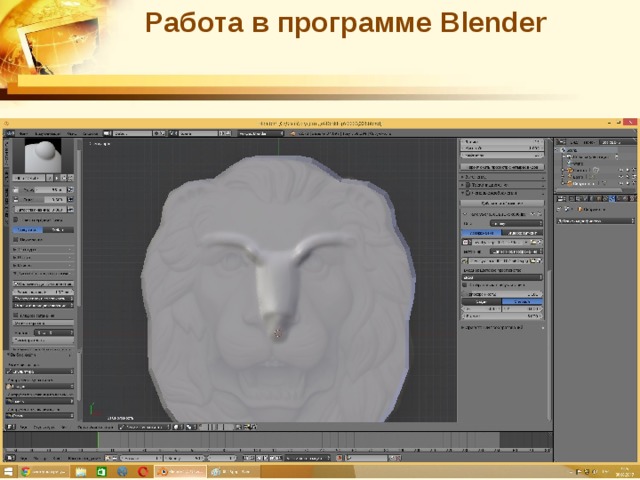Open the Sculpt Mode selector dropdown
The width and height of the screenshot is (640, 480).
(144, 427)
